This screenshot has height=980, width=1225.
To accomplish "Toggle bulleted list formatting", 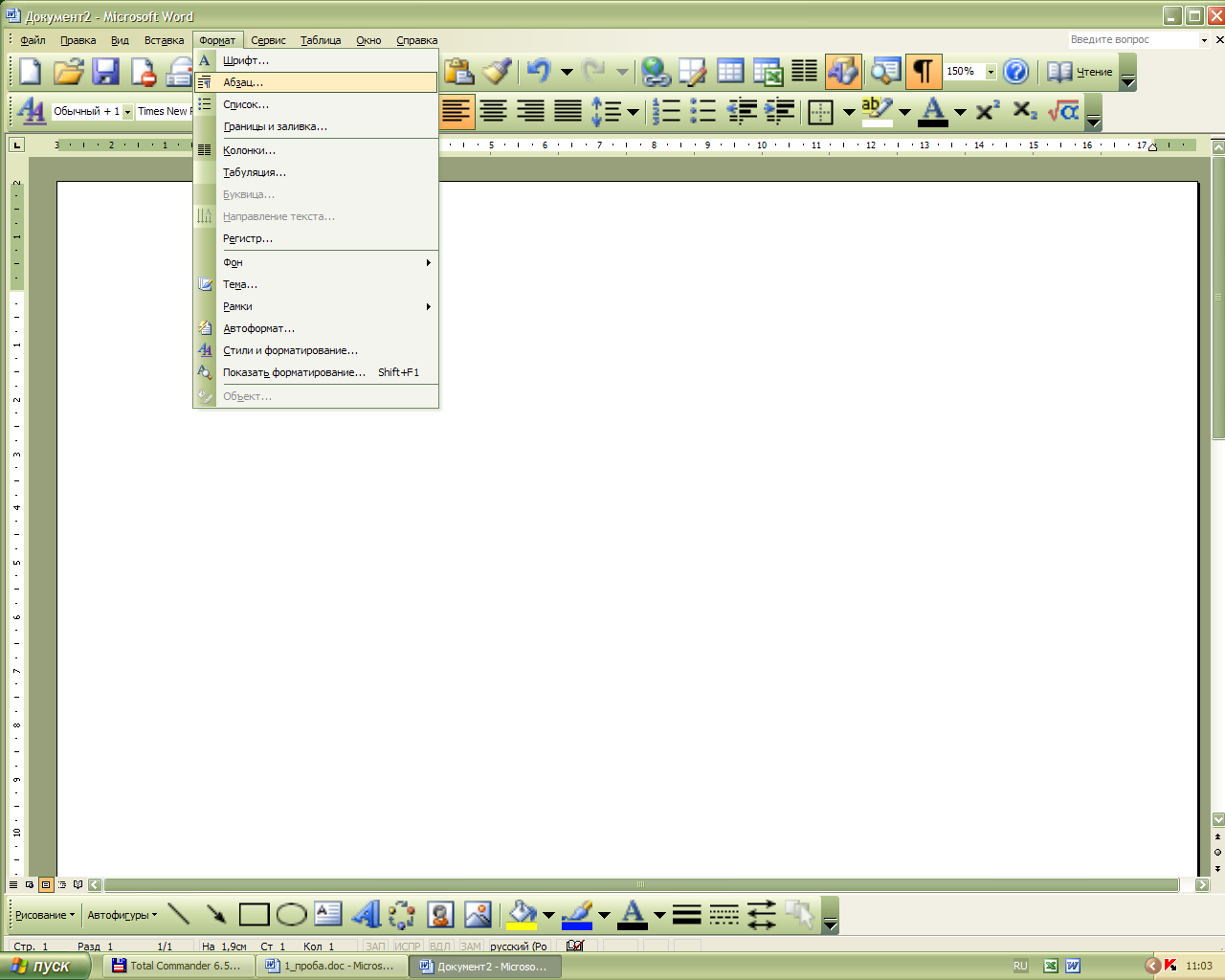I will click(x=703, y=111).
